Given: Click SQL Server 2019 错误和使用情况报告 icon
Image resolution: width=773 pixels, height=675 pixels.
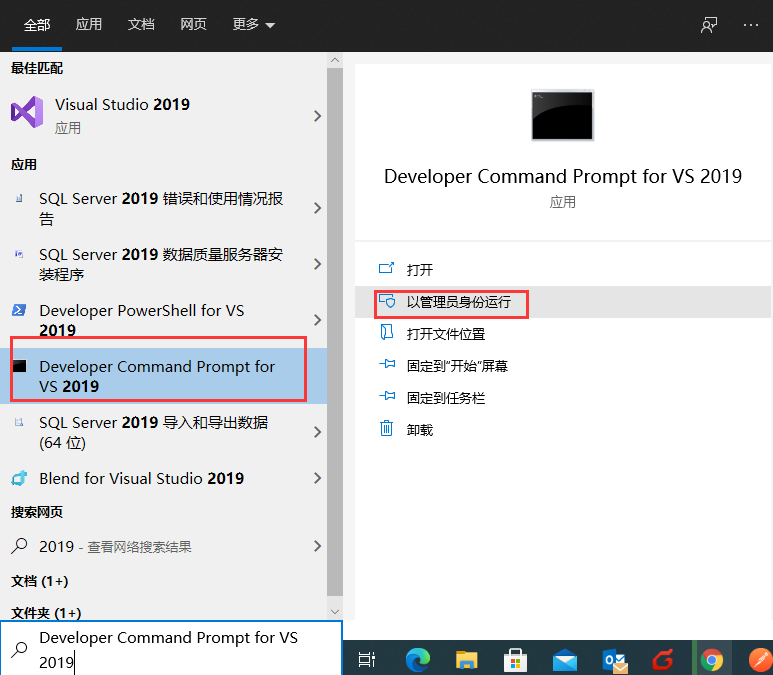Looking at the screenshot, I should click(19, 199).
